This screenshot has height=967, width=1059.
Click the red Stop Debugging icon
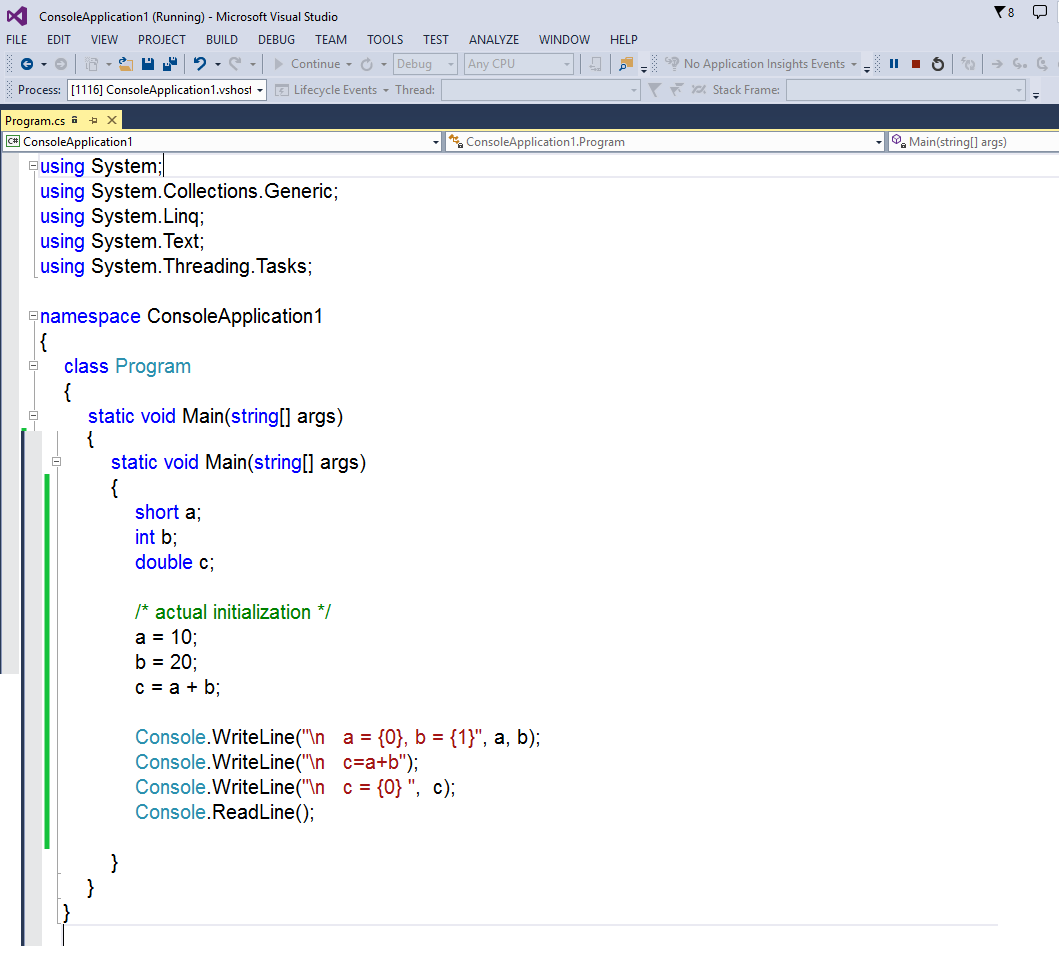[915, 62]
